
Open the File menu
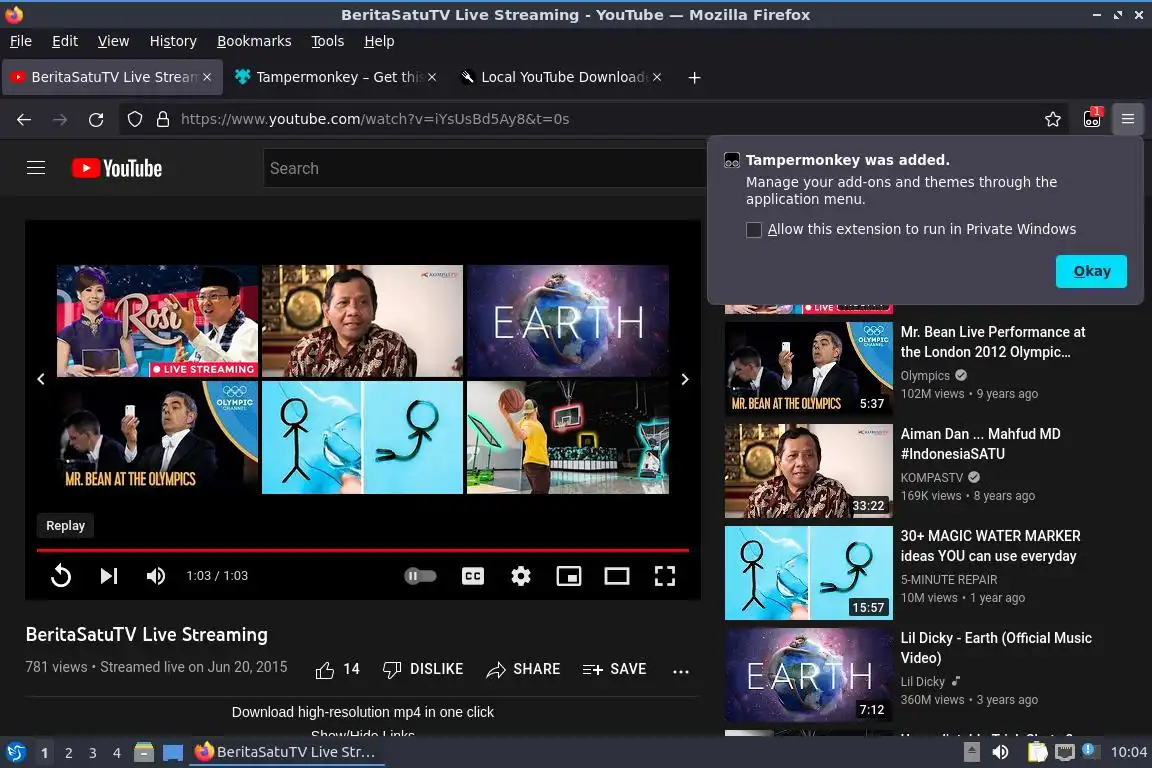point(21,41)
